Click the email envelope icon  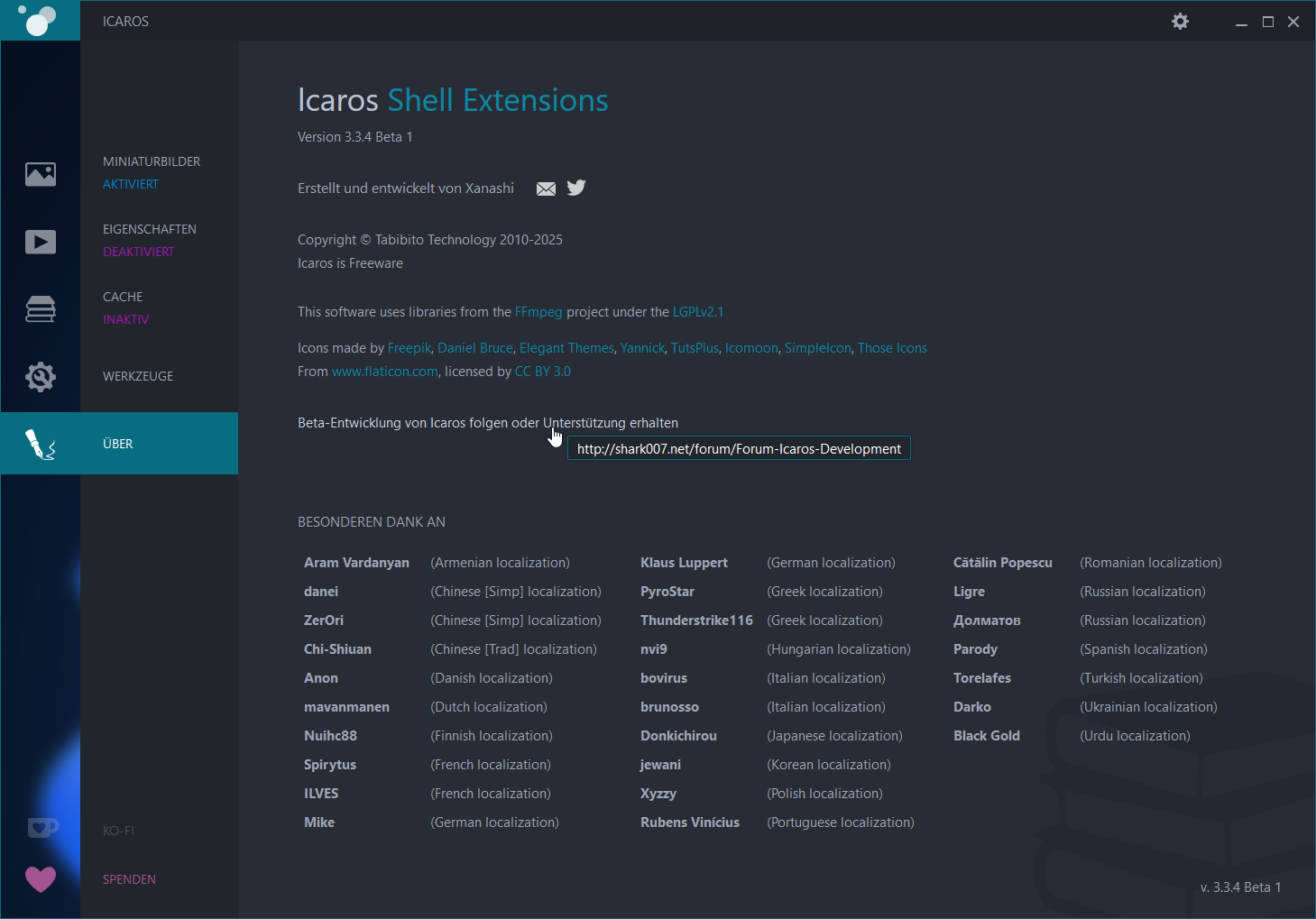(x=546, y=188)
